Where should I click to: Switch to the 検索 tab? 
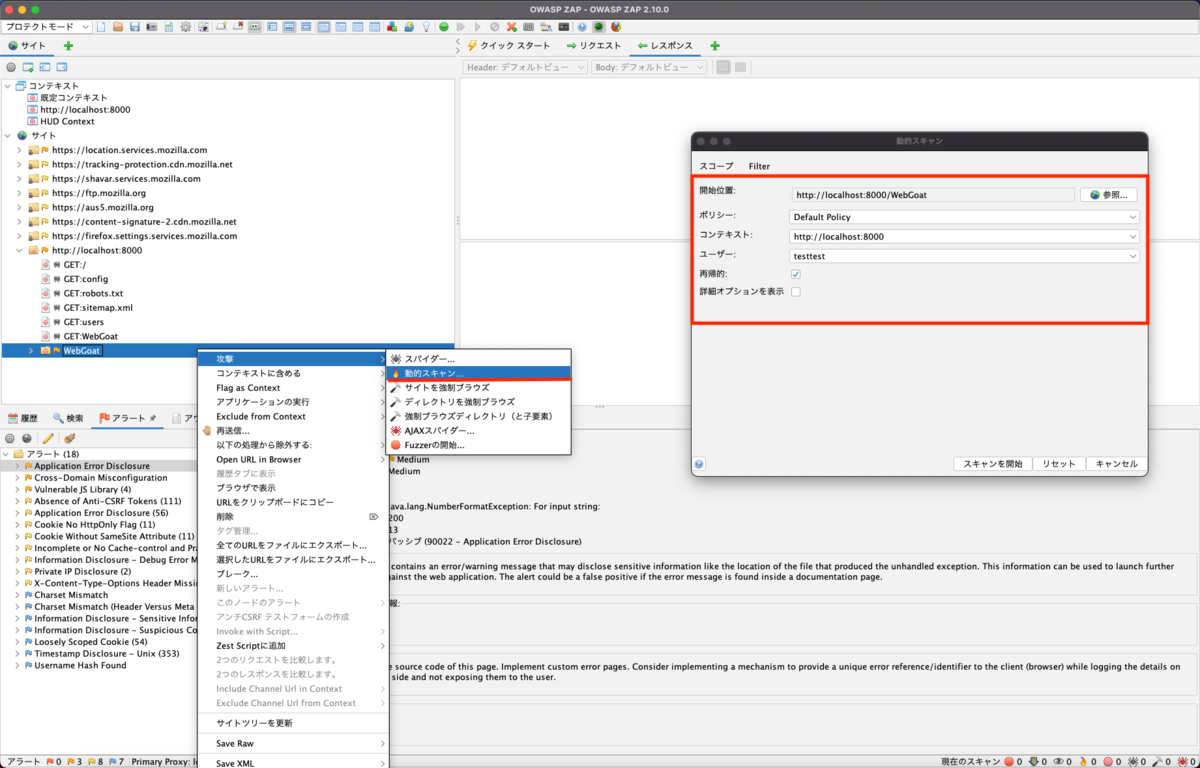click(x=68, y=418)
